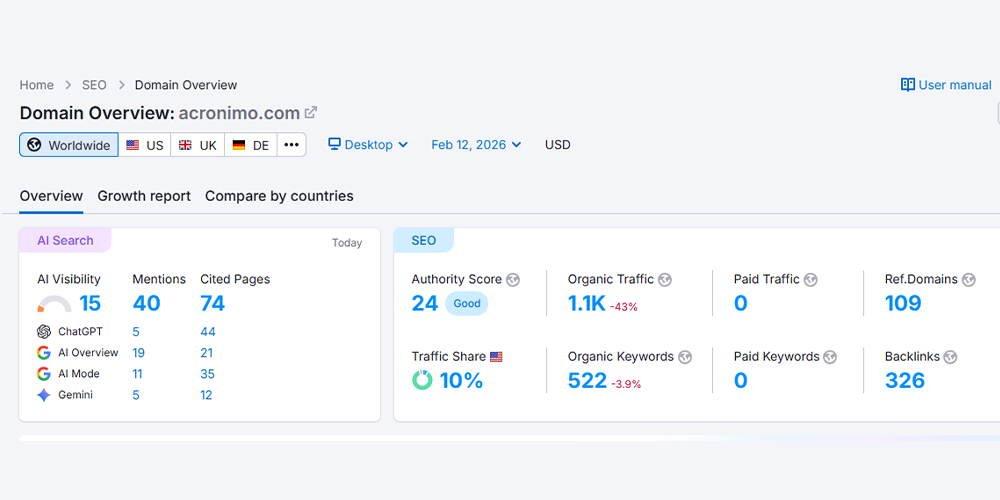
Task: Click external link icon beside acronimo.com
Action: [x=311, y=113]
